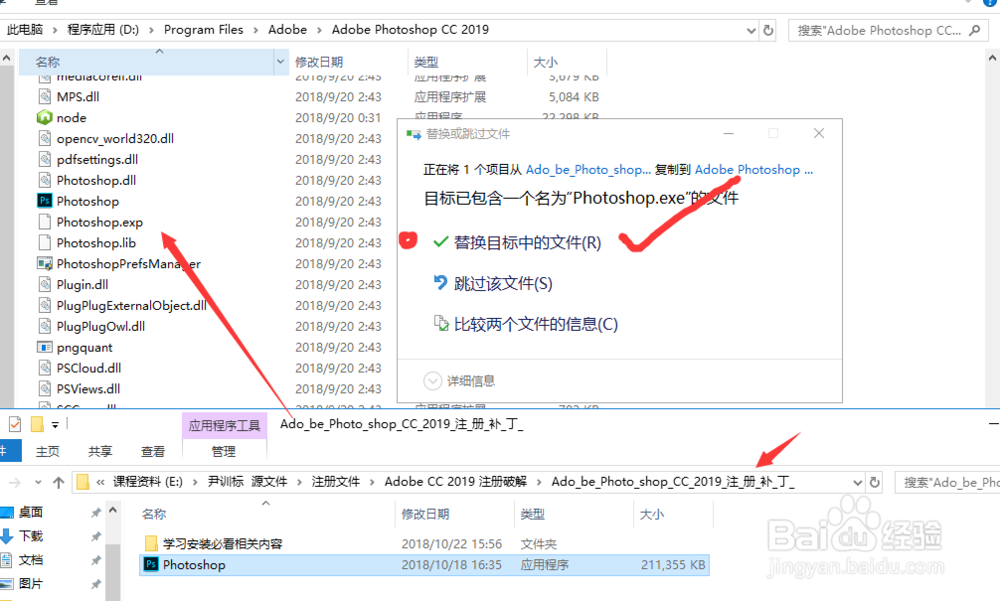The image size is (1000, 601).
Task: Open 图片 in the quick access sidebar
Action: [31, 584]
